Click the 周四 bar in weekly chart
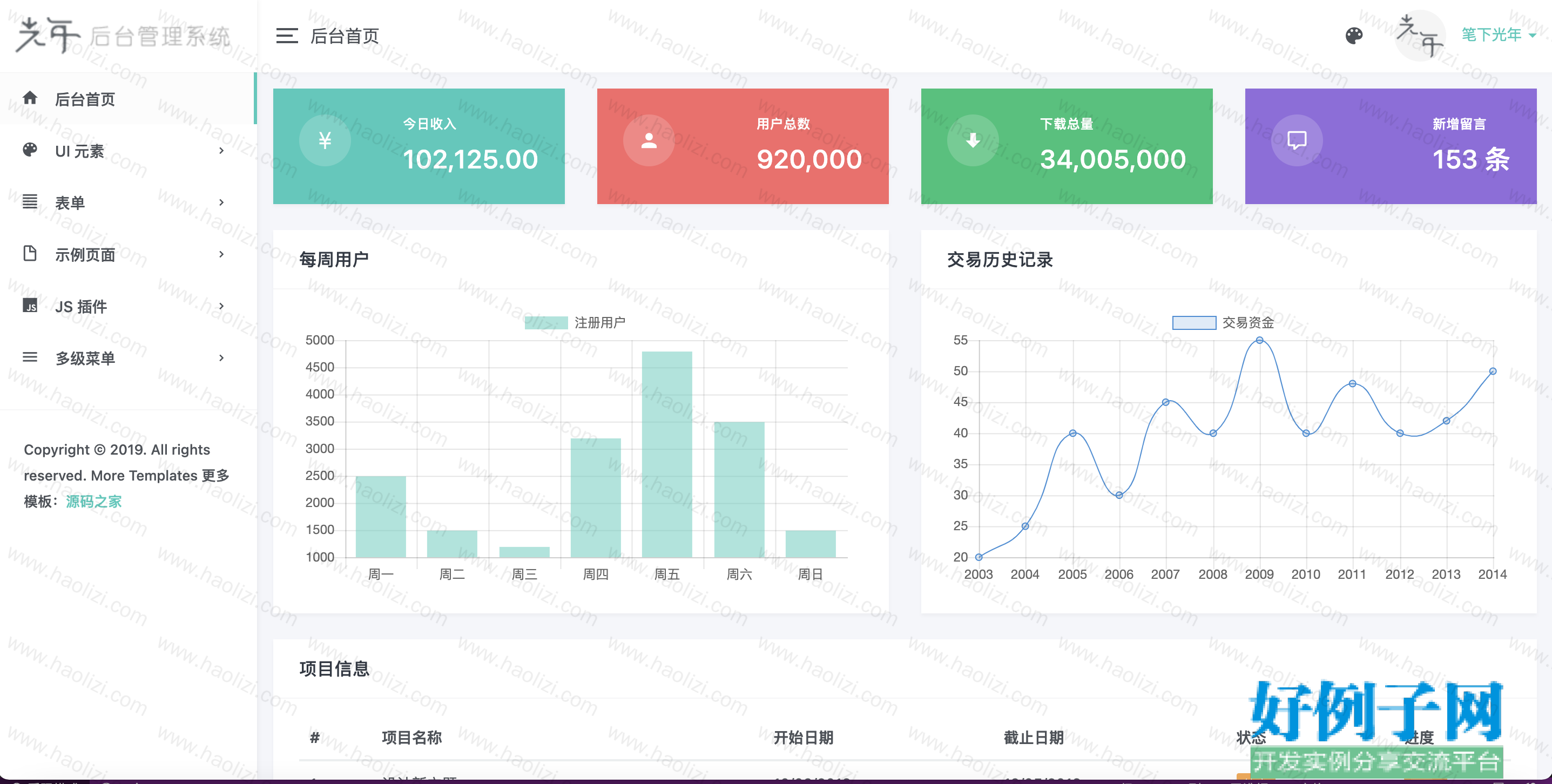This screenshot has height=784, width=1552. 595,498
